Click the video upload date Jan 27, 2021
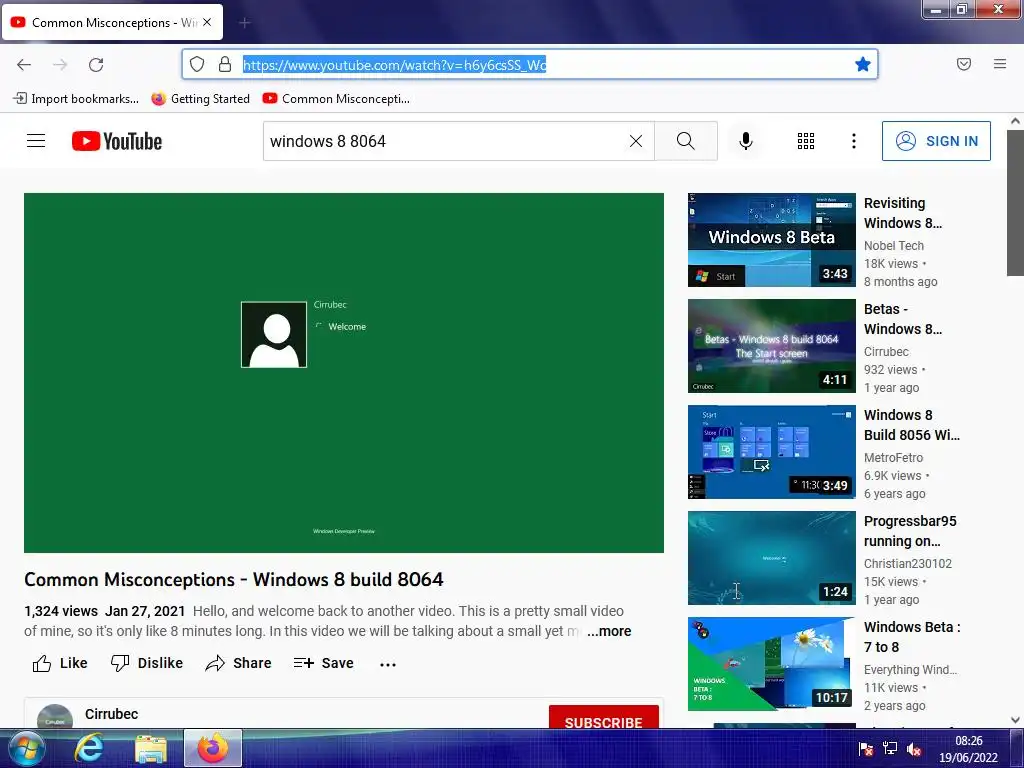The image size is (1024, 768). [x=145, y=611]
